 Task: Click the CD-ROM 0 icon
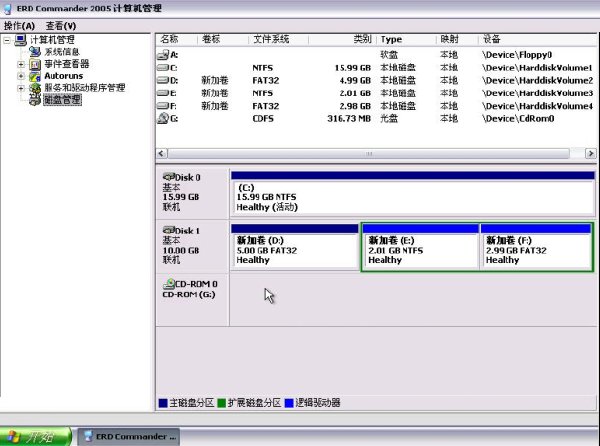click(169, 283)
